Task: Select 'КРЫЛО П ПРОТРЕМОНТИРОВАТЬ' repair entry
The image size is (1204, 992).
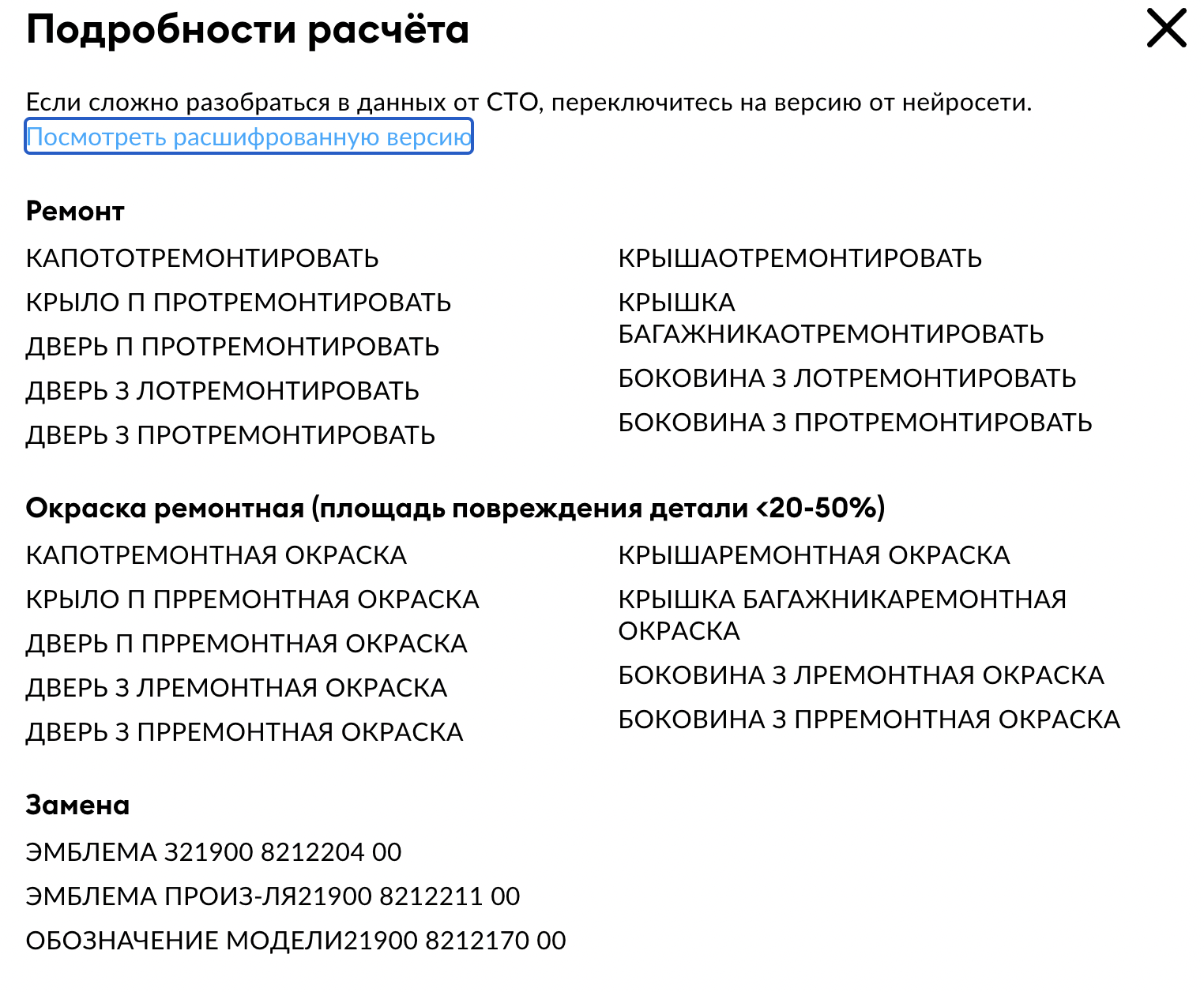Action: coord(239,303)
